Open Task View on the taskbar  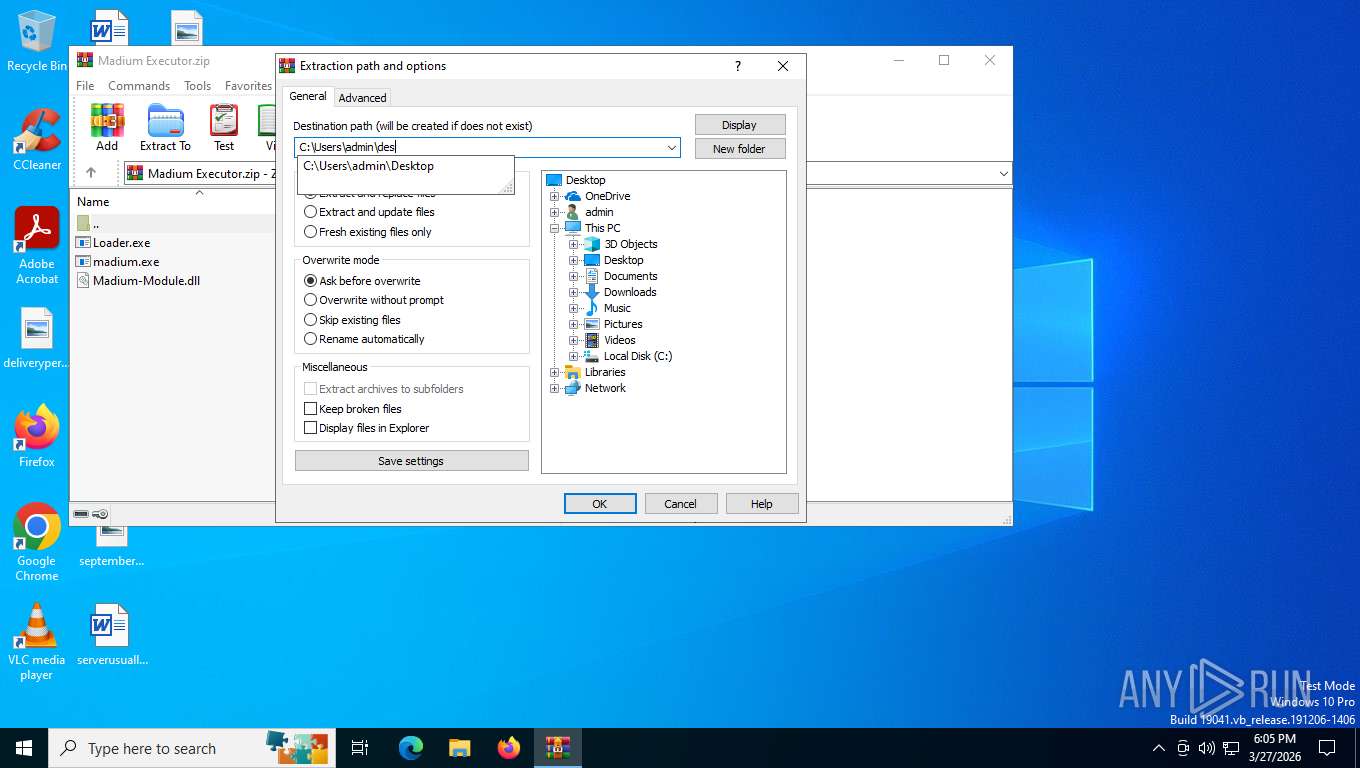coord(360,748)
